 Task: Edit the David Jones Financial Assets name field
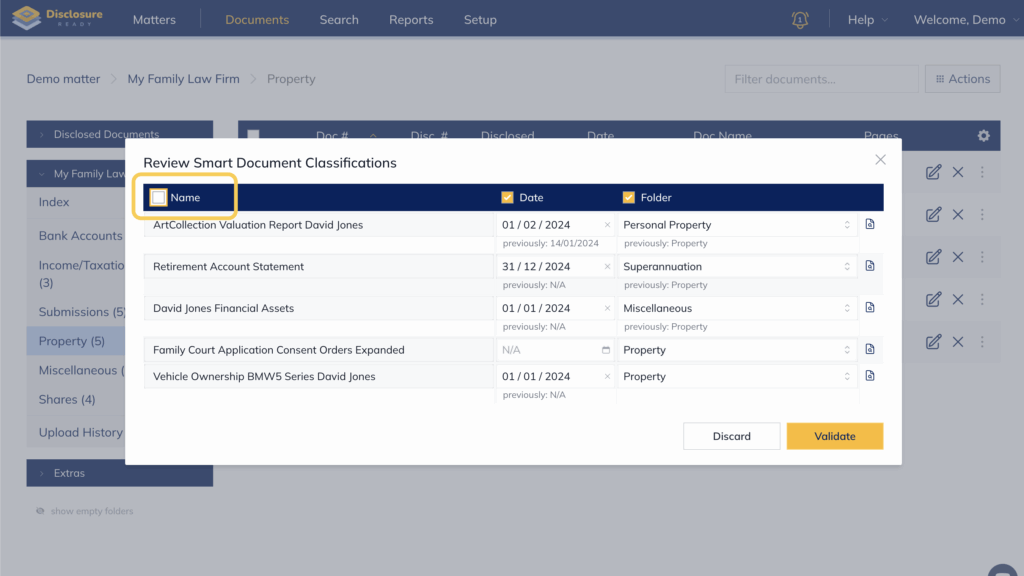318,308
